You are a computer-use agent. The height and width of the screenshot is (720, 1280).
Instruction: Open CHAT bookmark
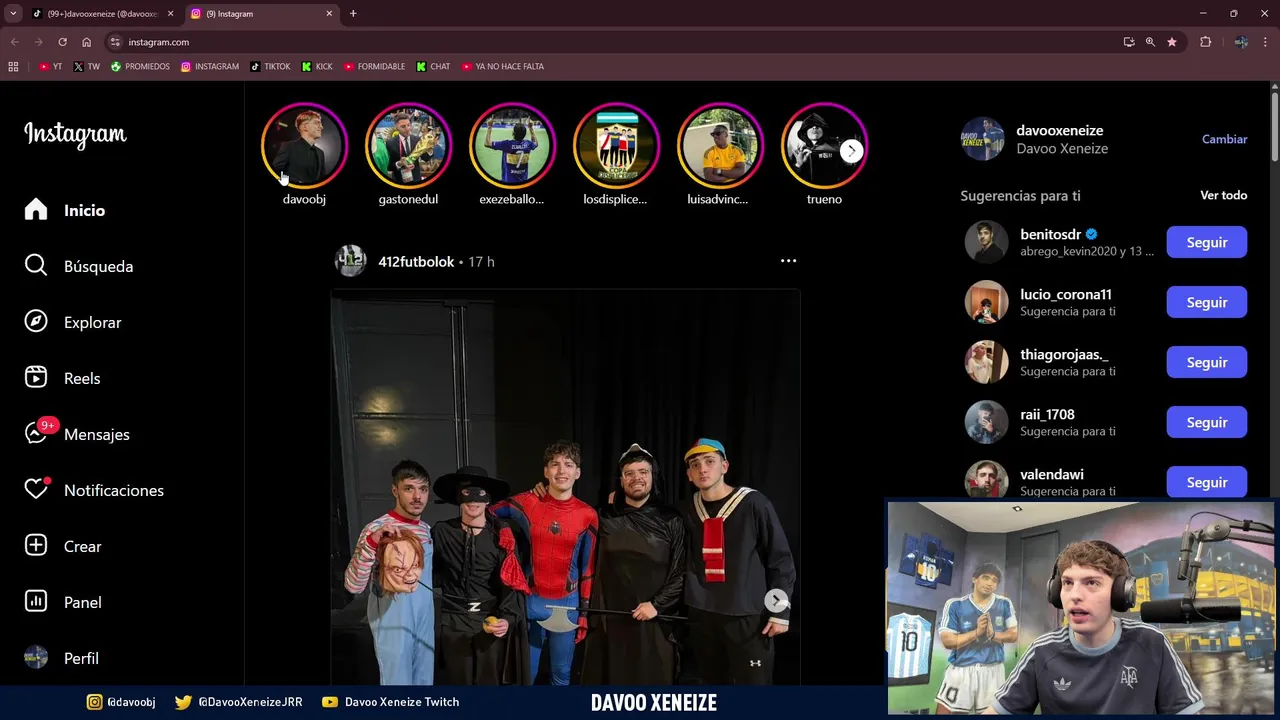(x=433, y=66)
